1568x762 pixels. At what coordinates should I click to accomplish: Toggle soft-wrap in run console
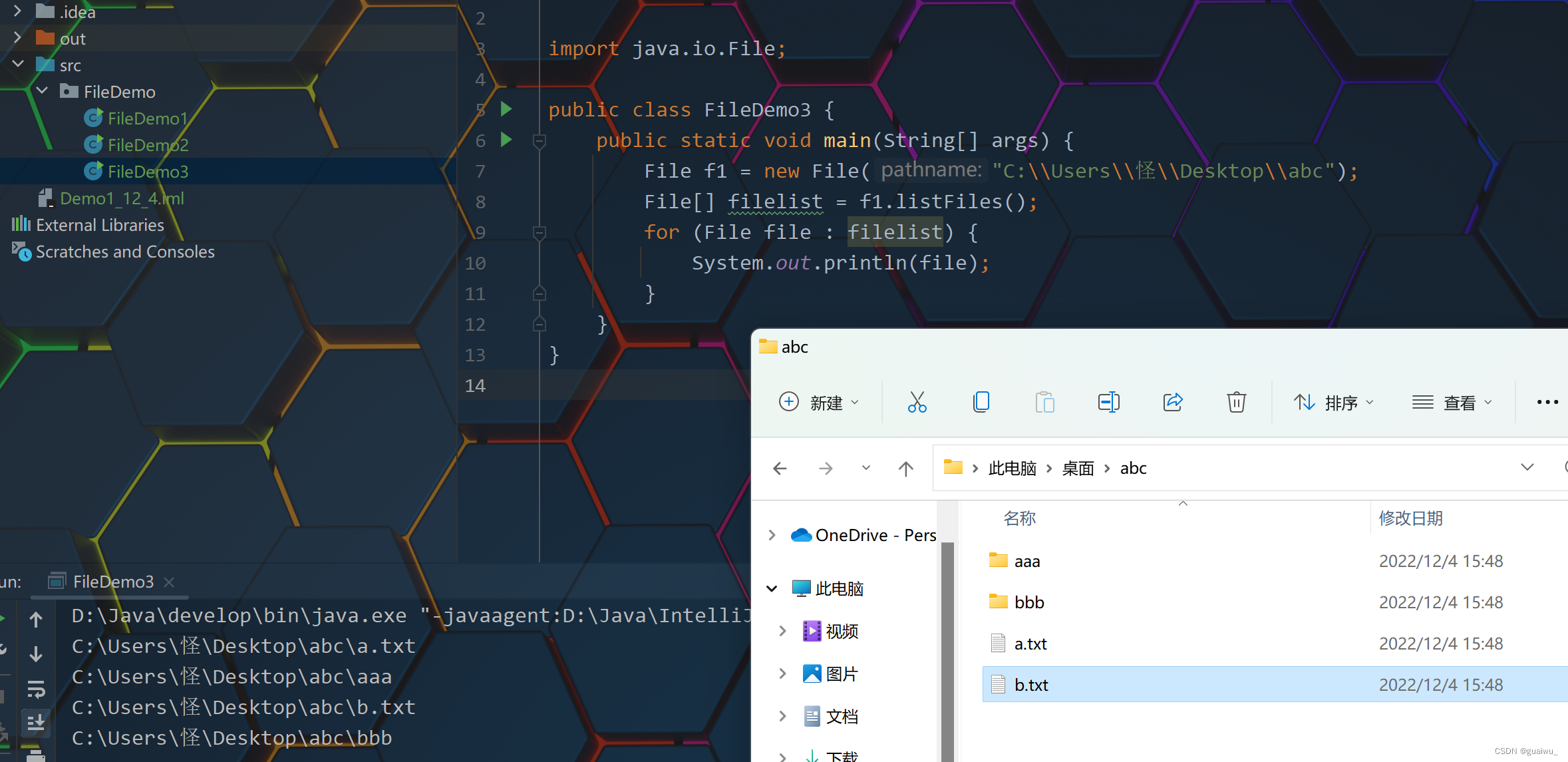click(x=36, y=689)
